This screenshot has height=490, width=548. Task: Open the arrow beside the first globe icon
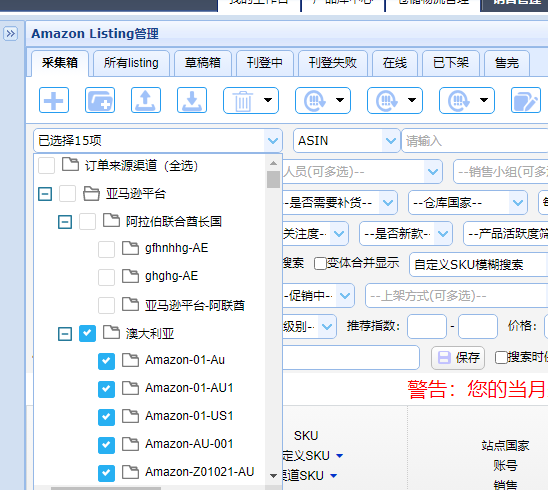[340, 100]
